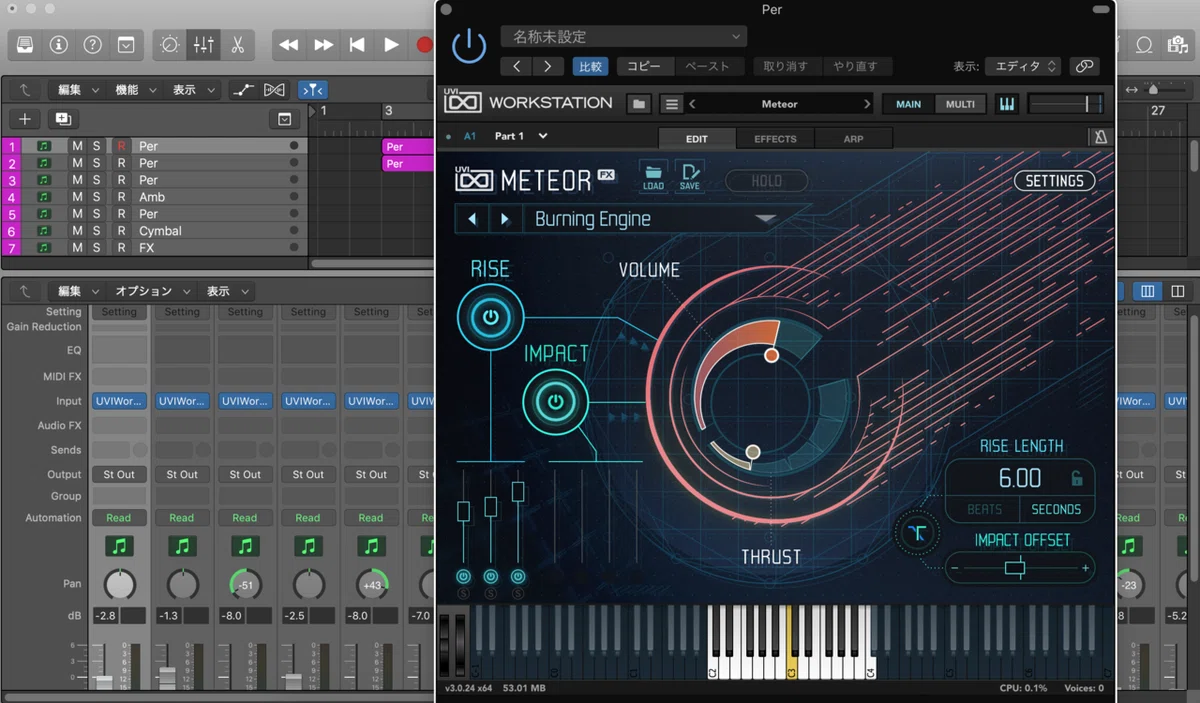Click the round icon beside Impact Offset
Screen dimensions: 1200x703
tap(919, 533)
